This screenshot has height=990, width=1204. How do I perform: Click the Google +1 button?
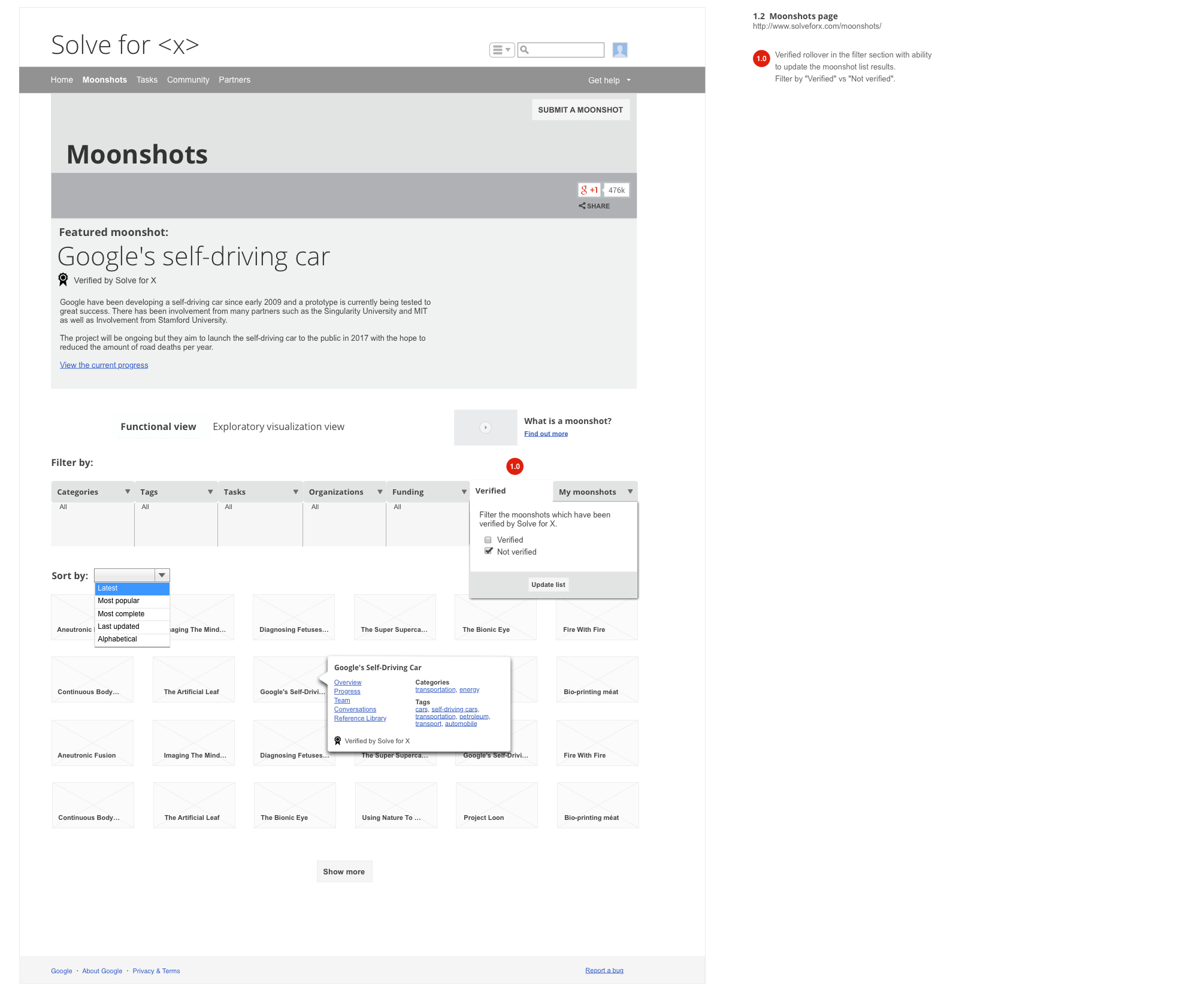(x=589, y=190)
